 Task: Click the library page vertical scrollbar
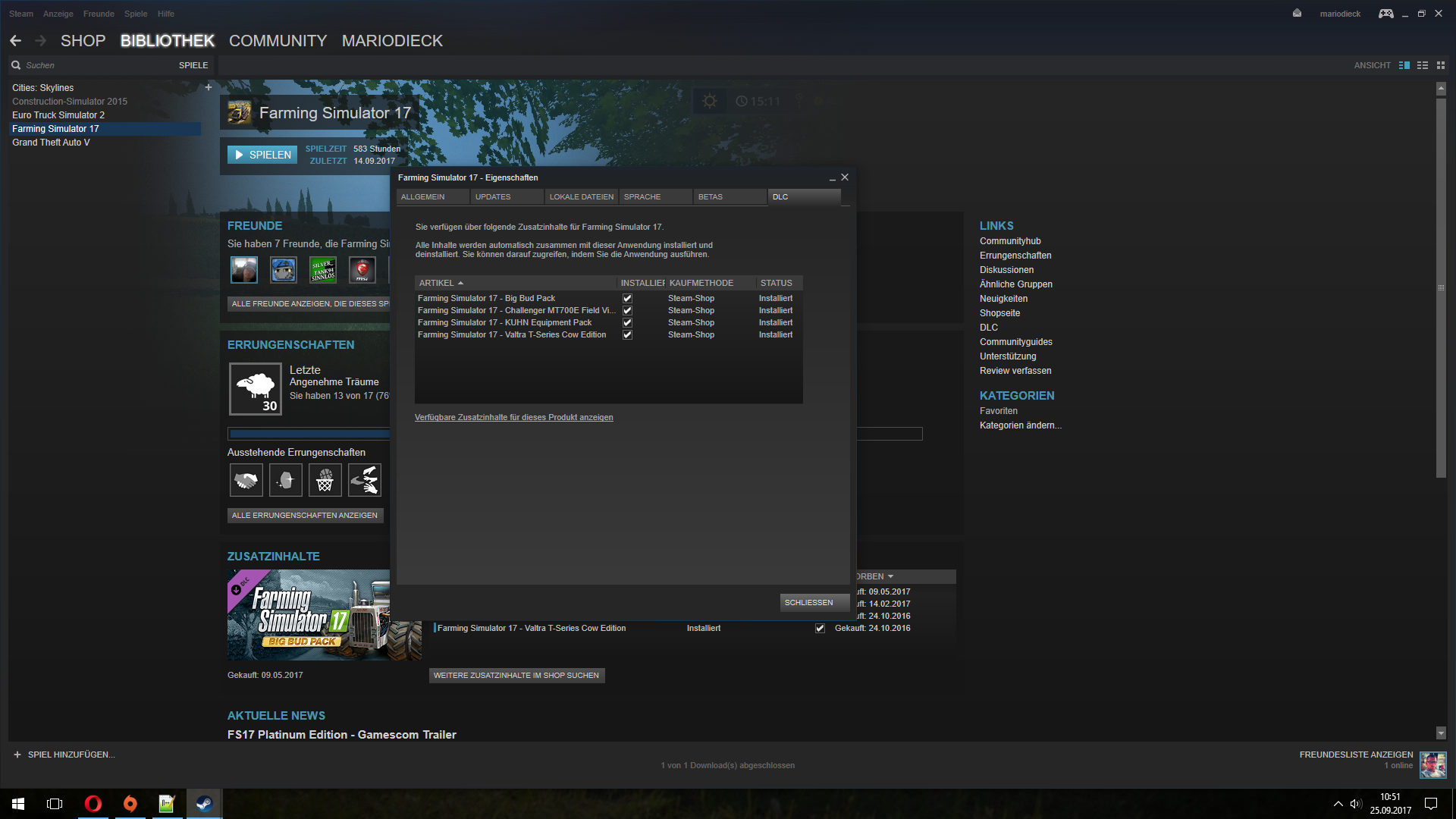tap(1441, 288)
